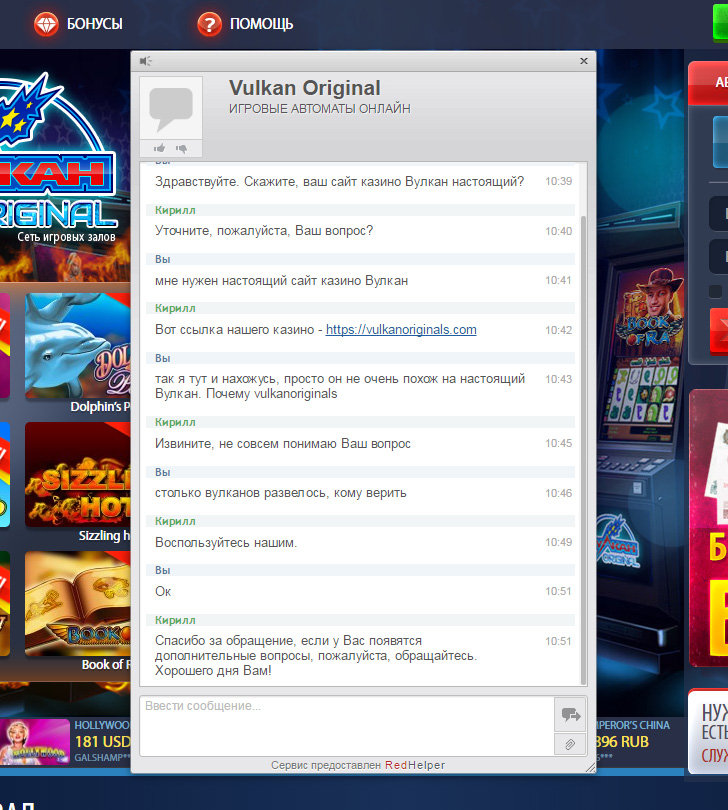Viewport: 728px width, 810px height.
Task: Click the chat avatar speech bubble
Action: (171, 108)
